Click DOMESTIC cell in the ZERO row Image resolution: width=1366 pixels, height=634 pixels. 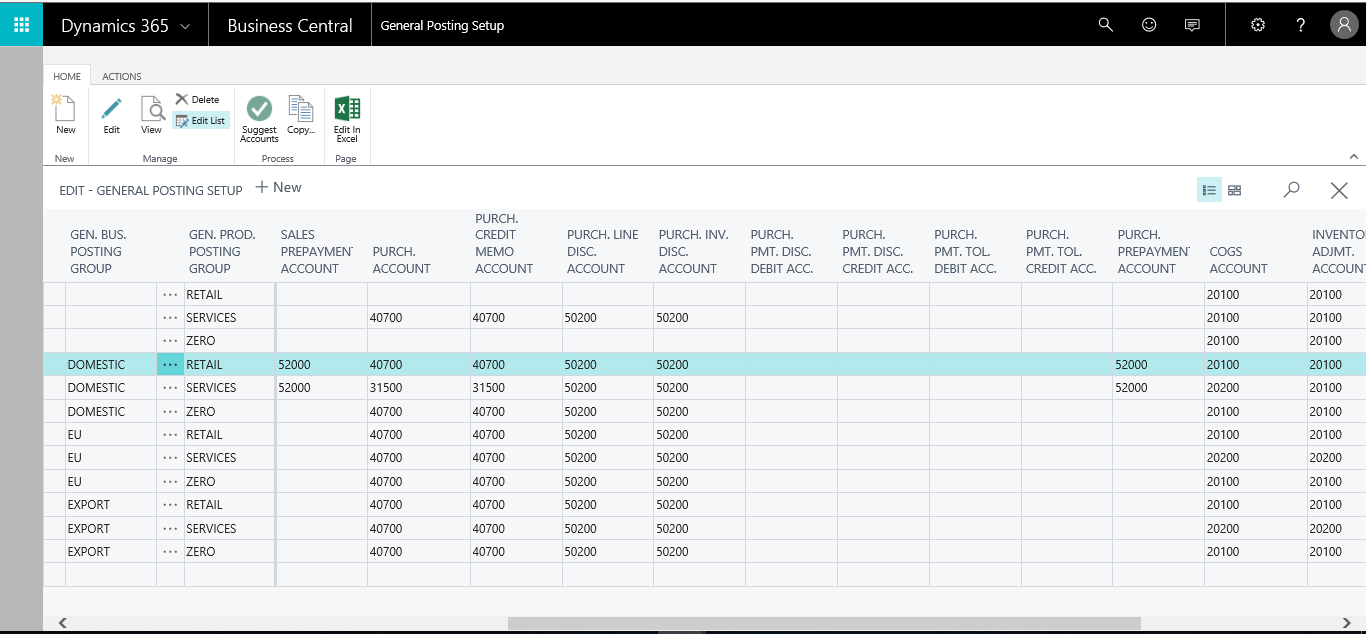110,412
